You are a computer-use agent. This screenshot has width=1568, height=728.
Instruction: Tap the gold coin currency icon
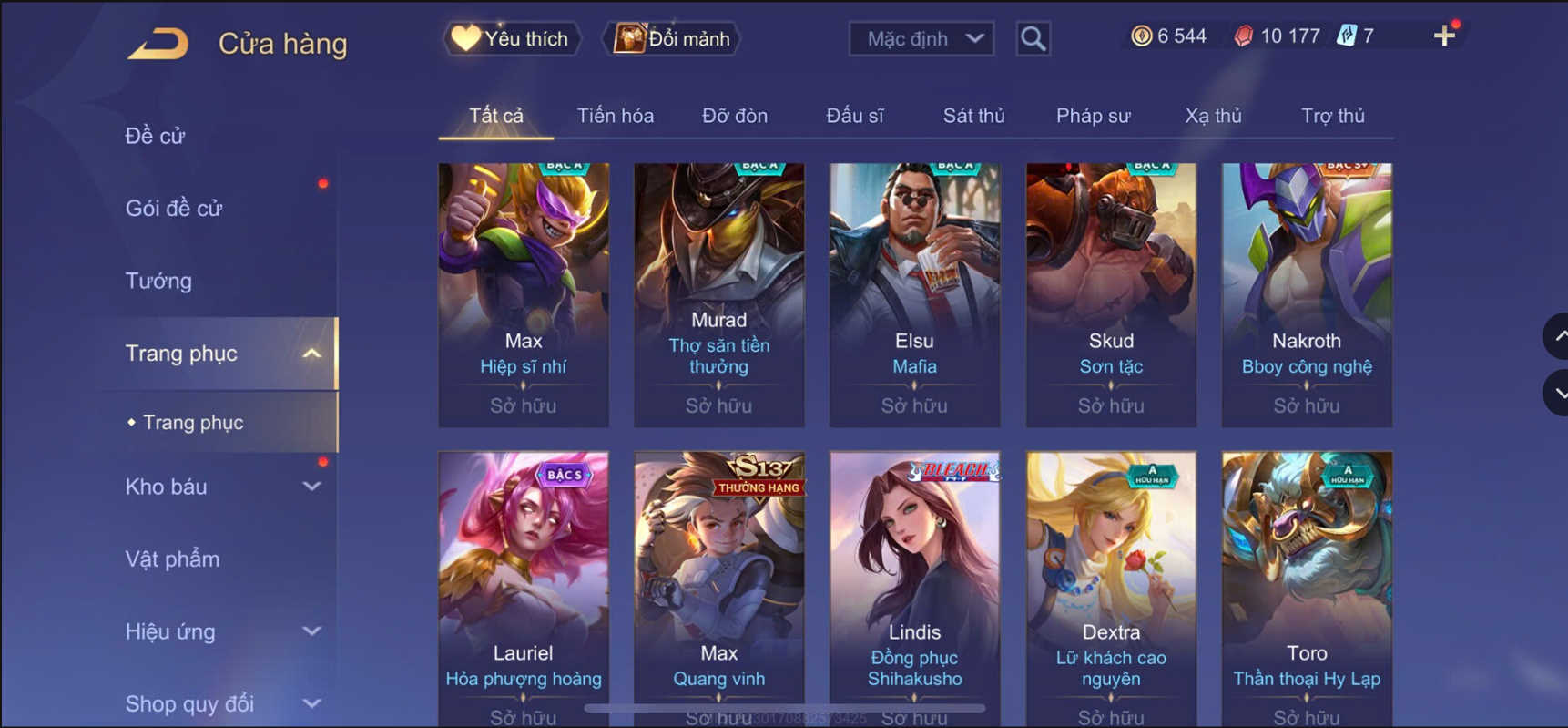1141,36
